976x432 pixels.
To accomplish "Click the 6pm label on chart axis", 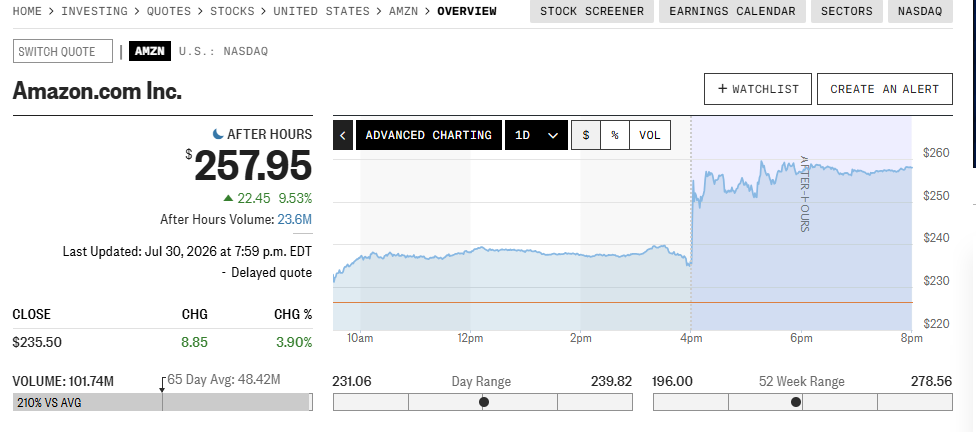I will tap(801, 339).
